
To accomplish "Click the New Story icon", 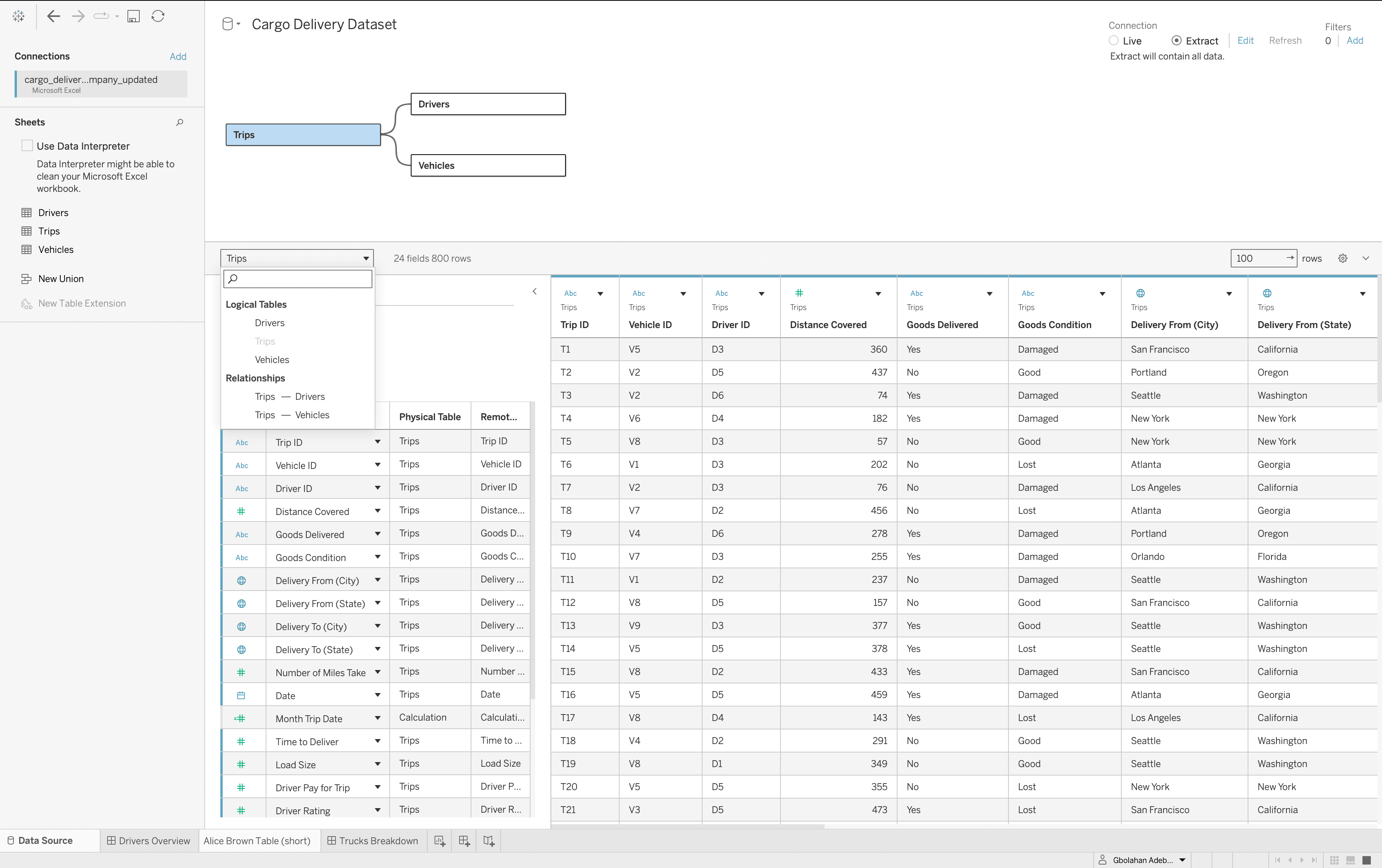I will [489, 840].
